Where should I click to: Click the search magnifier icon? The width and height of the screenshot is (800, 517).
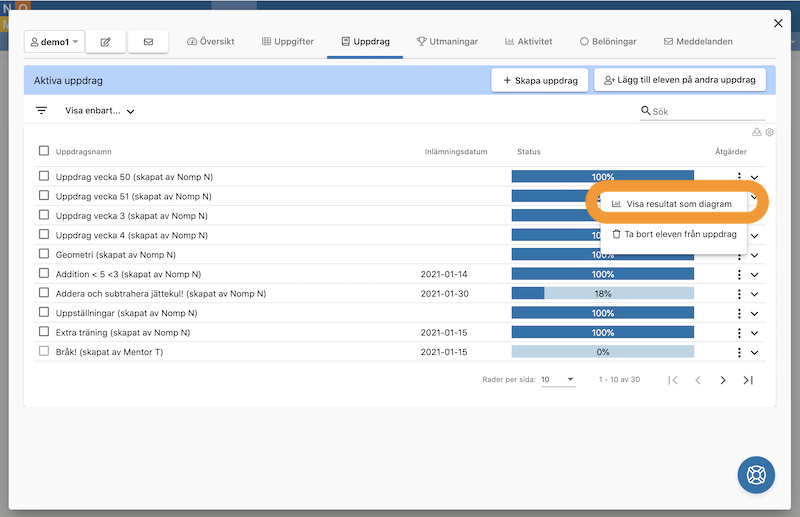[x=645, y=110]
